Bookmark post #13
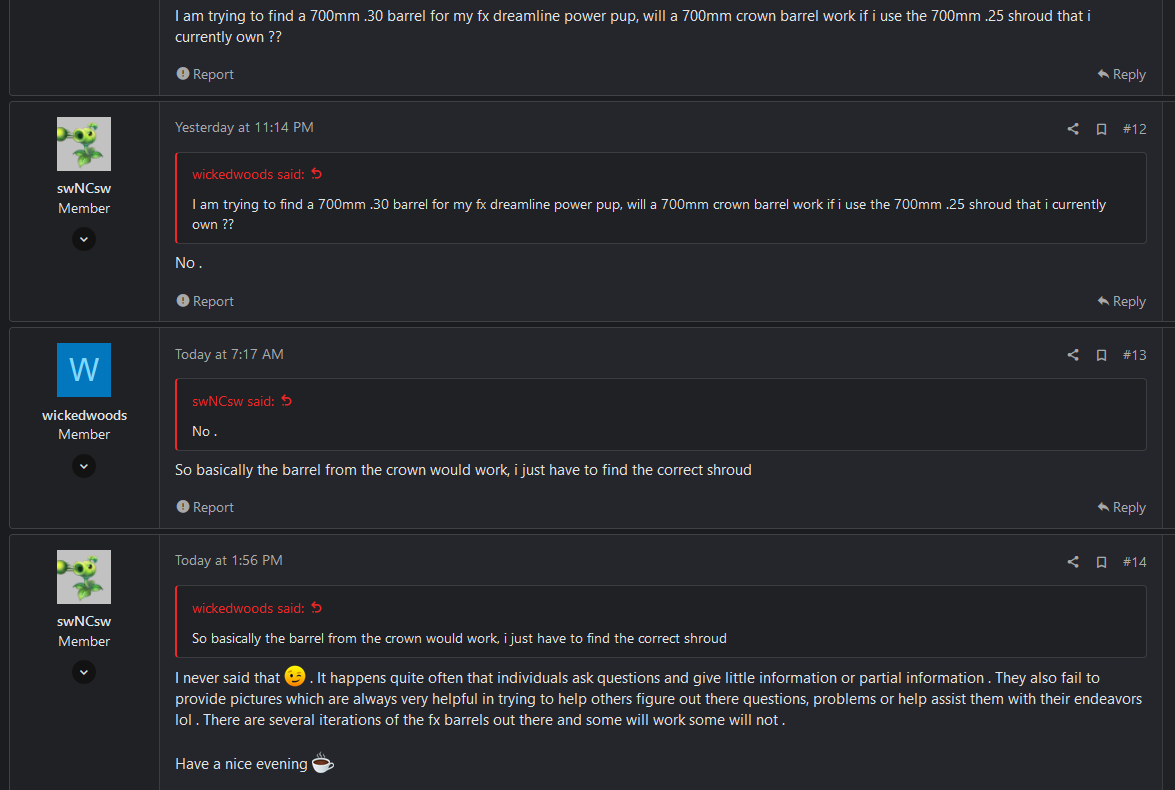 click(1101, 355)
